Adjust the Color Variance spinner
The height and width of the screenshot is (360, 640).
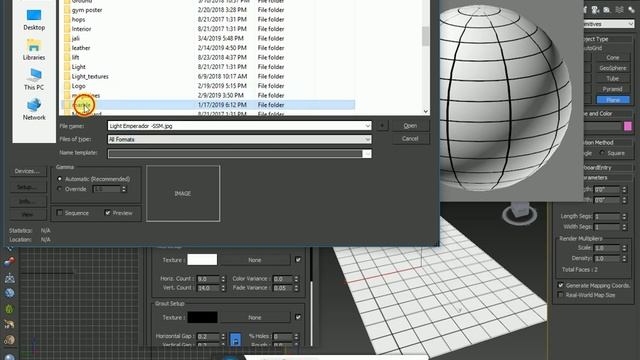(296, 279)
